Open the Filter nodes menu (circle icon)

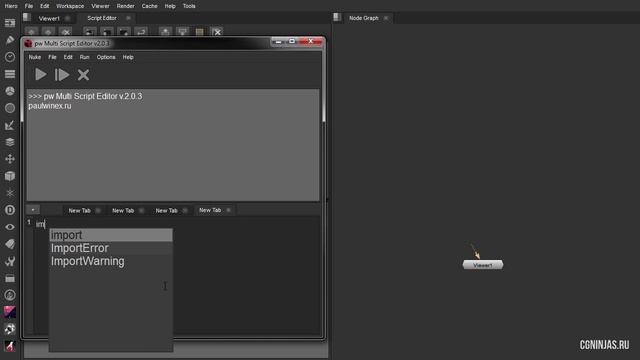pos(10,108)
